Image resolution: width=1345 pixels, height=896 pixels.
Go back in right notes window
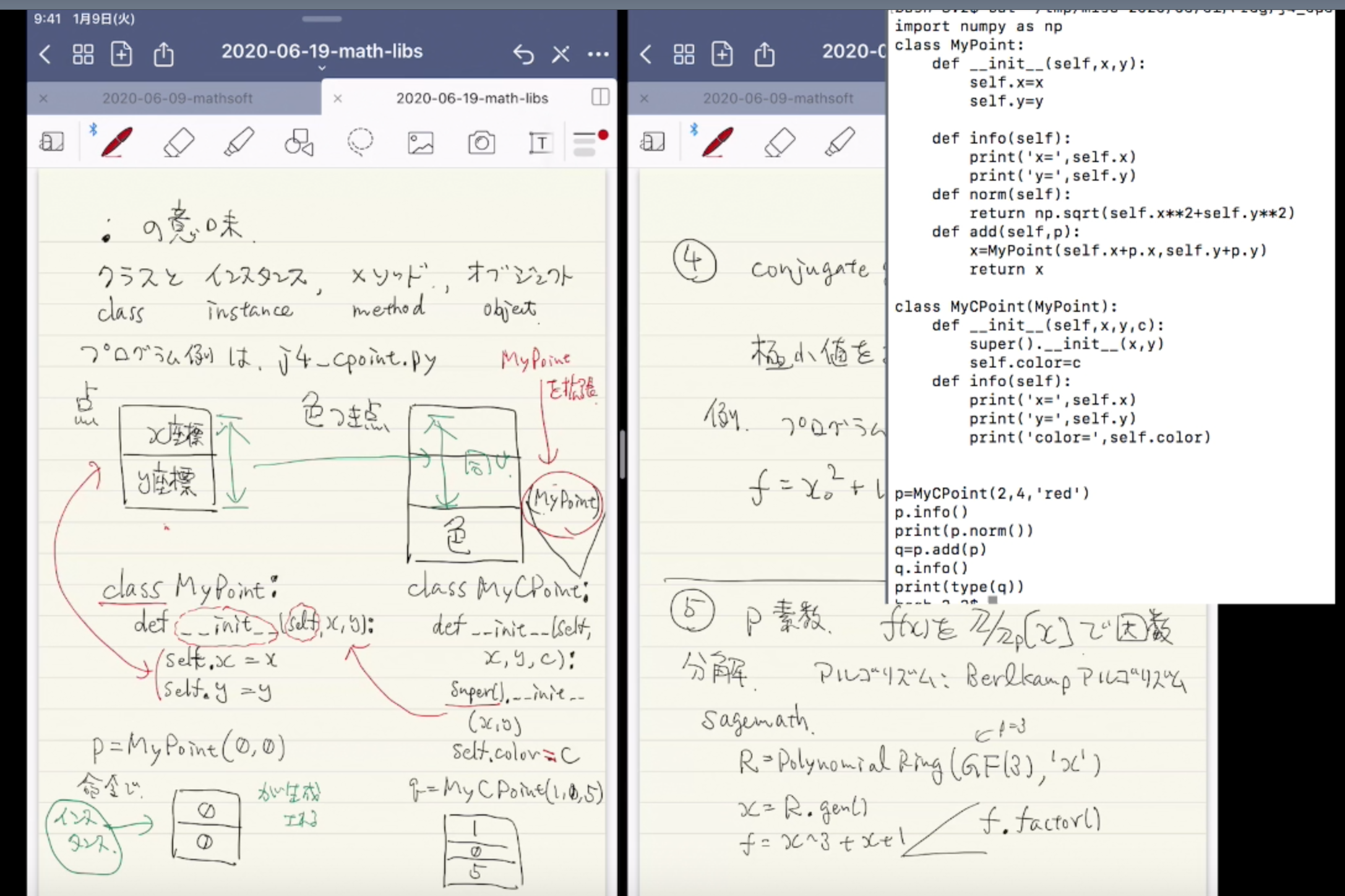[645, 54]
